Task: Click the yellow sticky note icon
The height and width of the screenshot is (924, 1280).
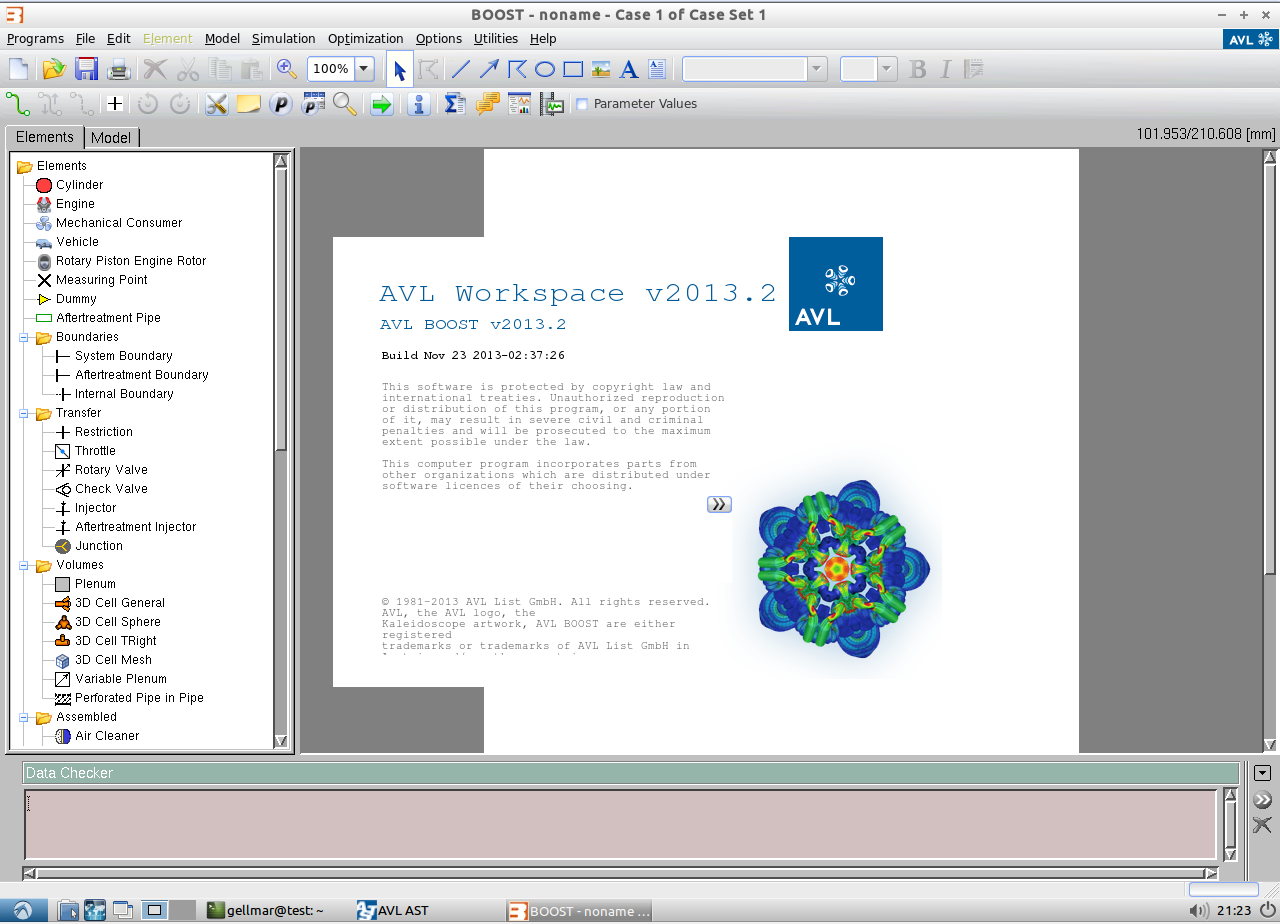Action: pos(248,103)
